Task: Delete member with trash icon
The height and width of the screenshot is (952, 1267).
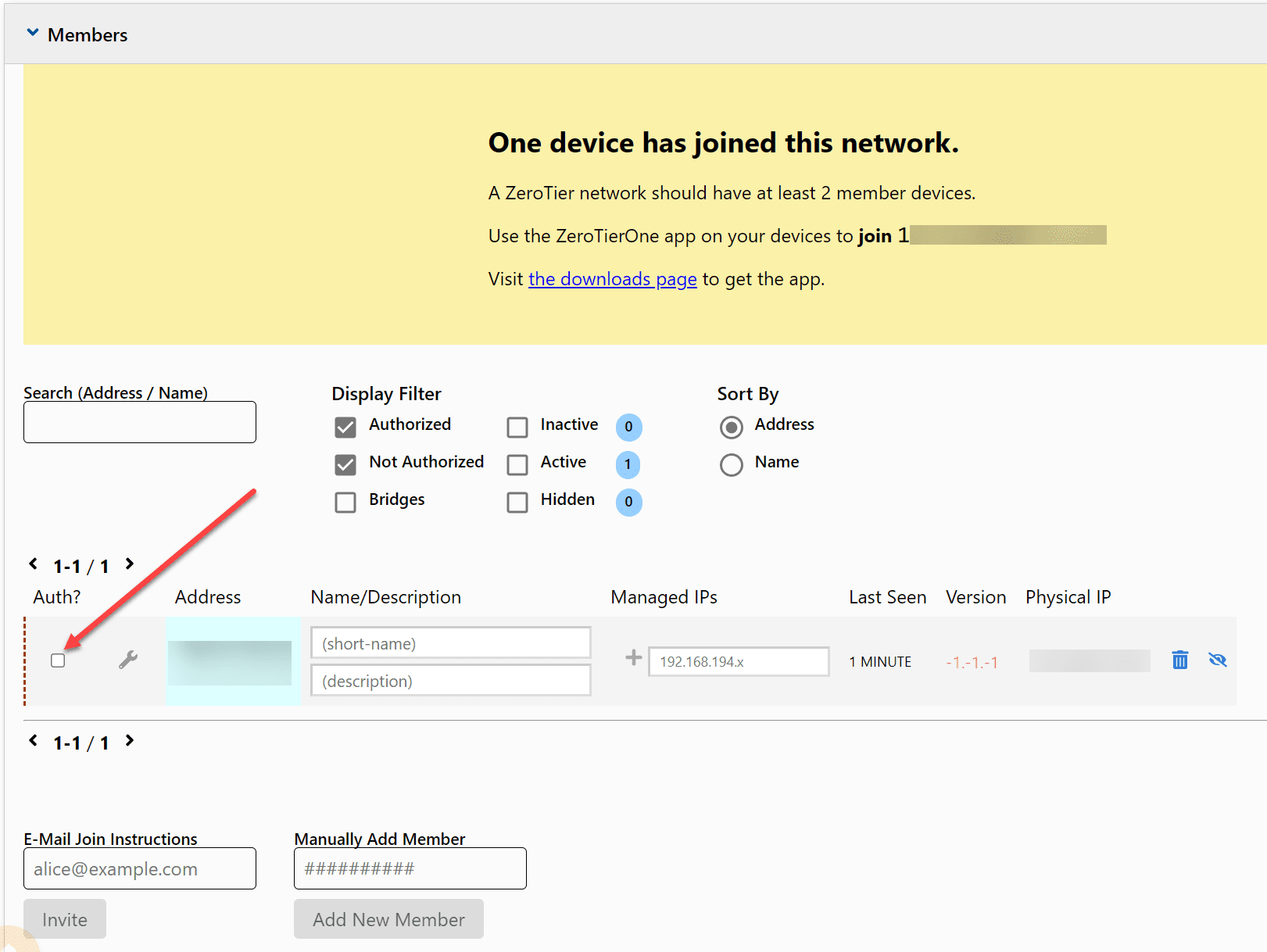Action: pyautogui.click(x=1180, y=660)
